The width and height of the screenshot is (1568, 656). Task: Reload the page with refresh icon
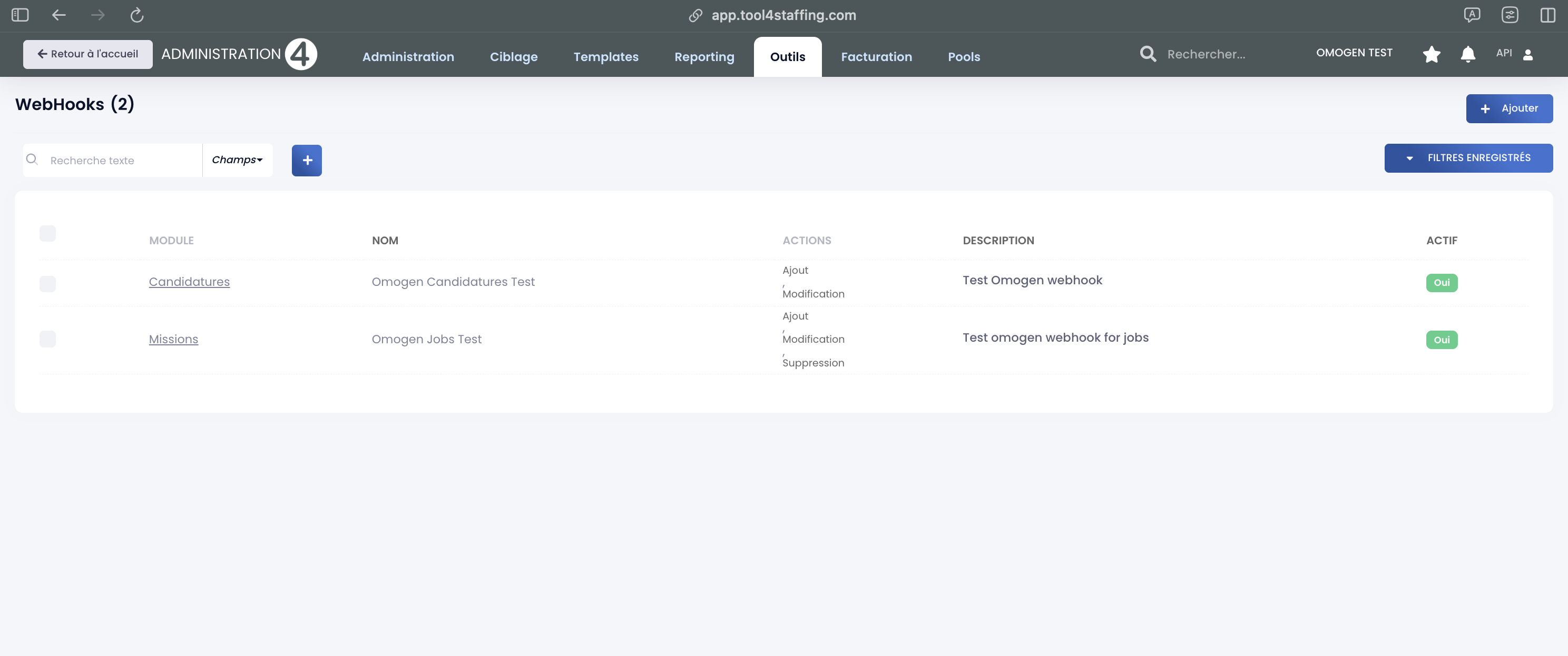pyautogui.click(x=137, y=15)
